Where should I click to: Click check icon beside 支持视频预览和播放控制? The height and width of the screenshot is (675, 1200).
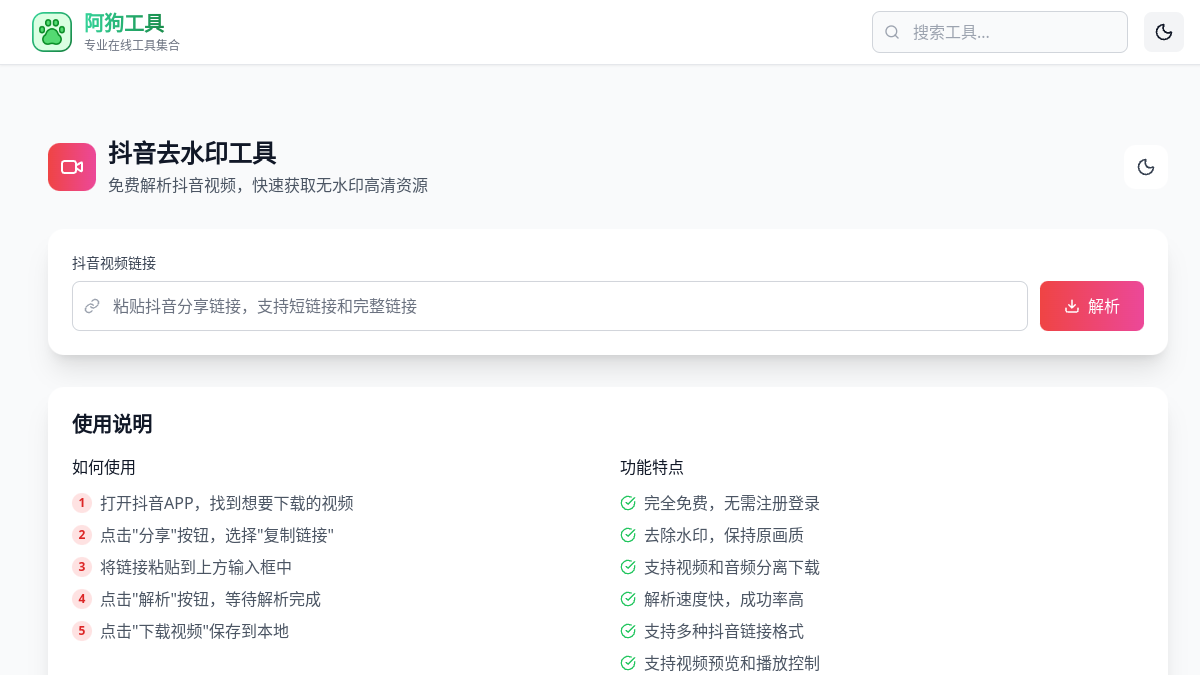tap(628, 663)
